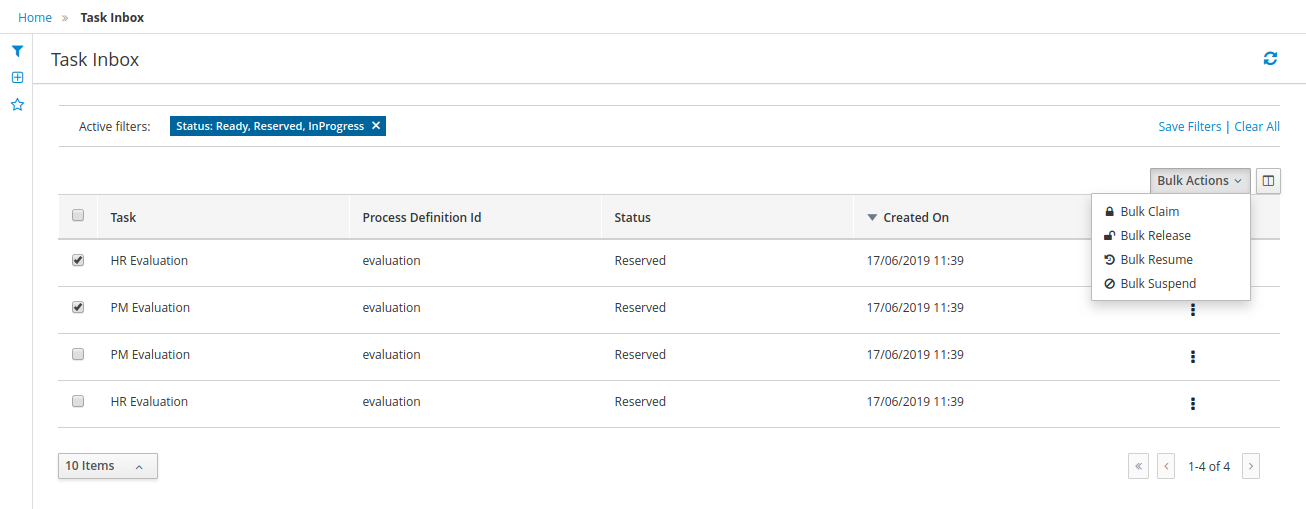Navigate to the Home breadcrumb

tap(35, 18)
